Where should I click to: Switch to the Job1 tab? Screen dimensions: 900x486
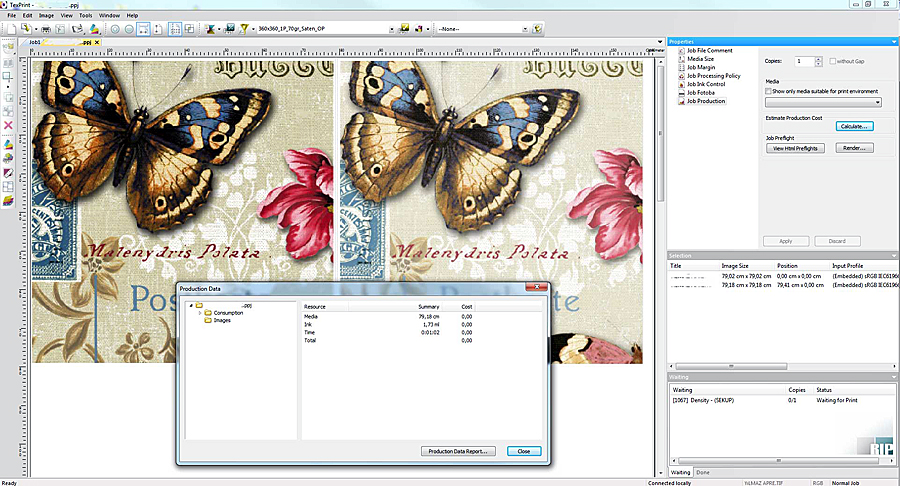point(34,42)
